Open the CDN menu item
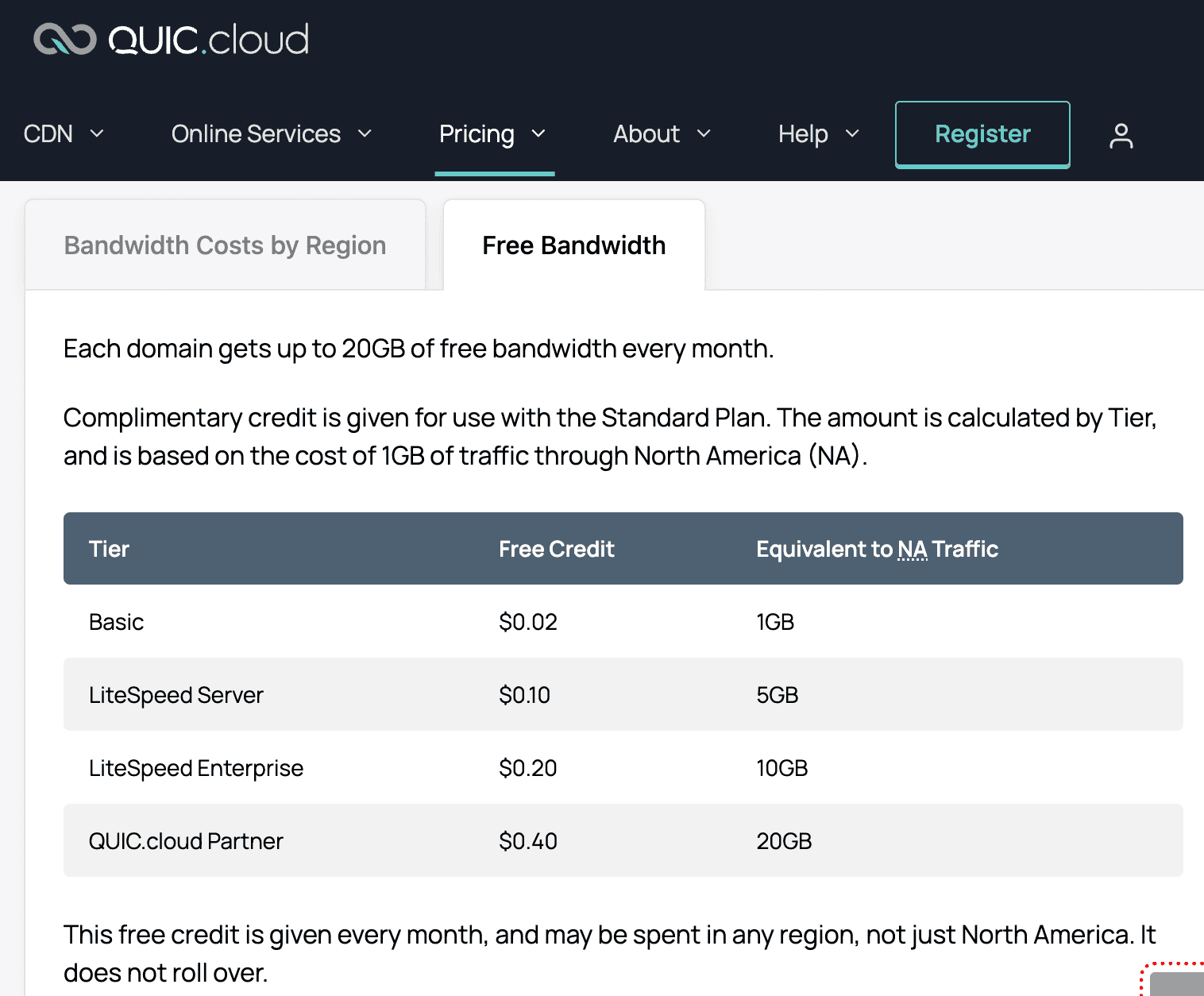Screen dimensions: 1204x996 tap(48, 133)
